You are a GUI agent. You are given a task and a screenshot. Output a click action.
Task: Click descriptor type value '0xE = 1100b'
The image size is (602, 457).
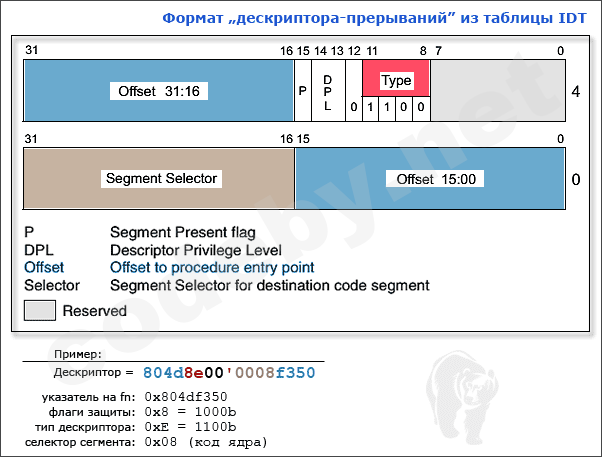point(190,427)
